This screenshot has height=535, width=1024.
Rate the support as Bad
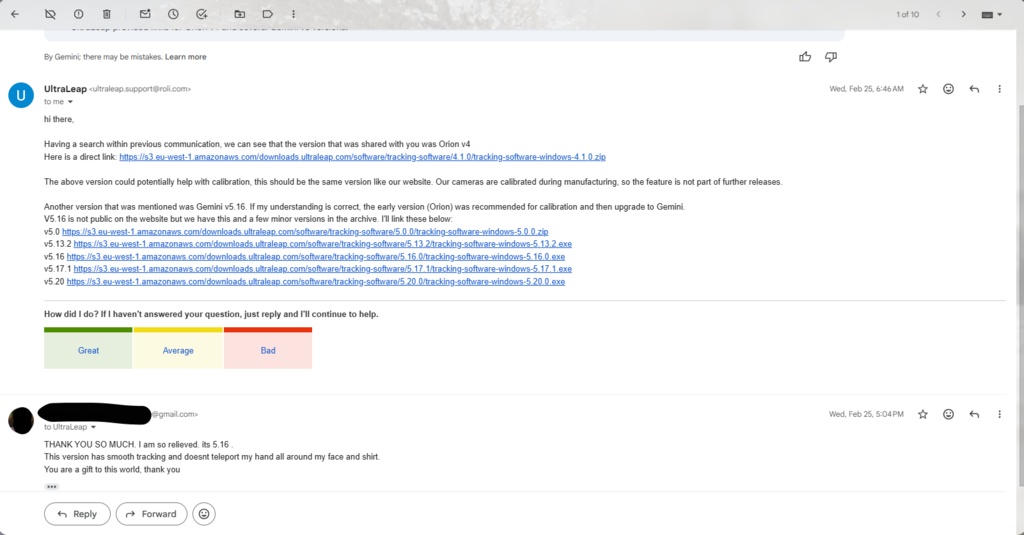tap(268, 348)
